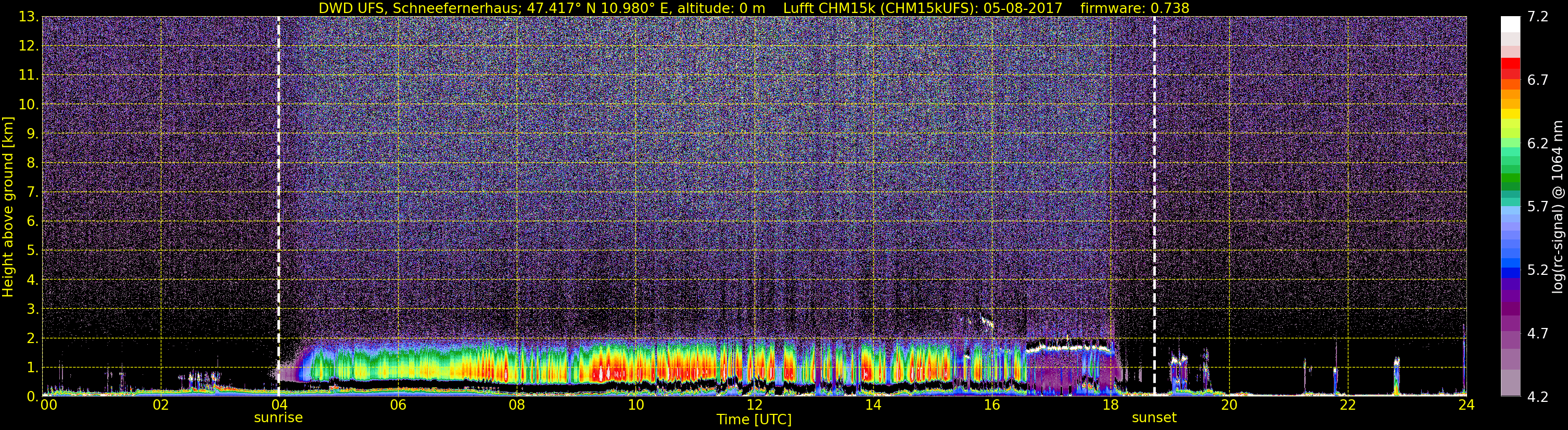Click the white cloud layer near 17 UTC
The height and width of the screenshot is (430, 1568).
(x=1069, y=348)
